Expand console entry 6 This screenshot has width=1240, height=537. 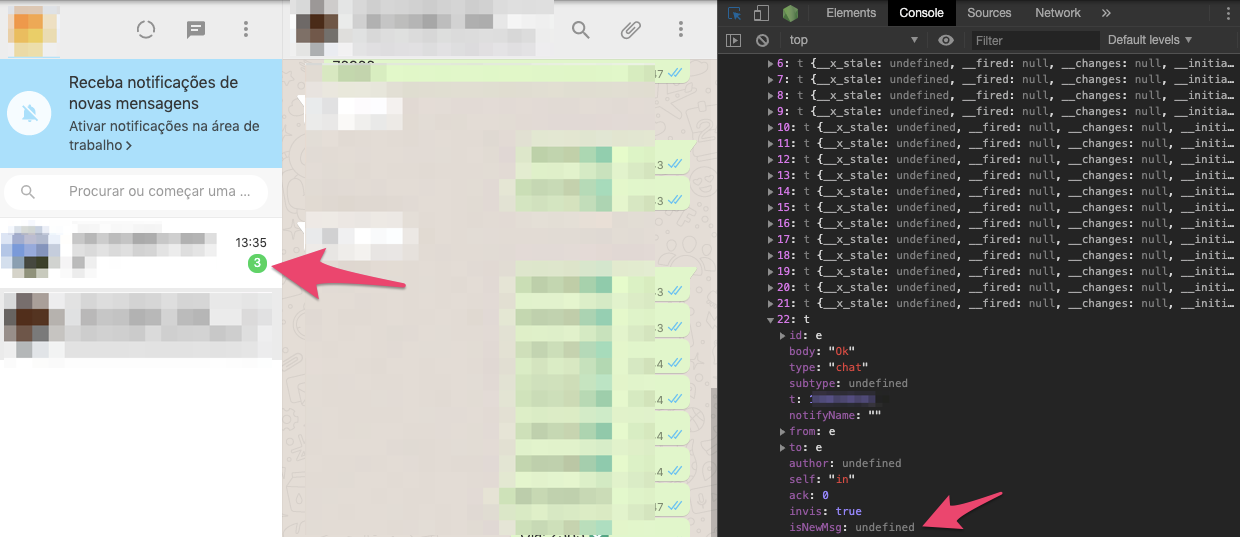[770, 64]
